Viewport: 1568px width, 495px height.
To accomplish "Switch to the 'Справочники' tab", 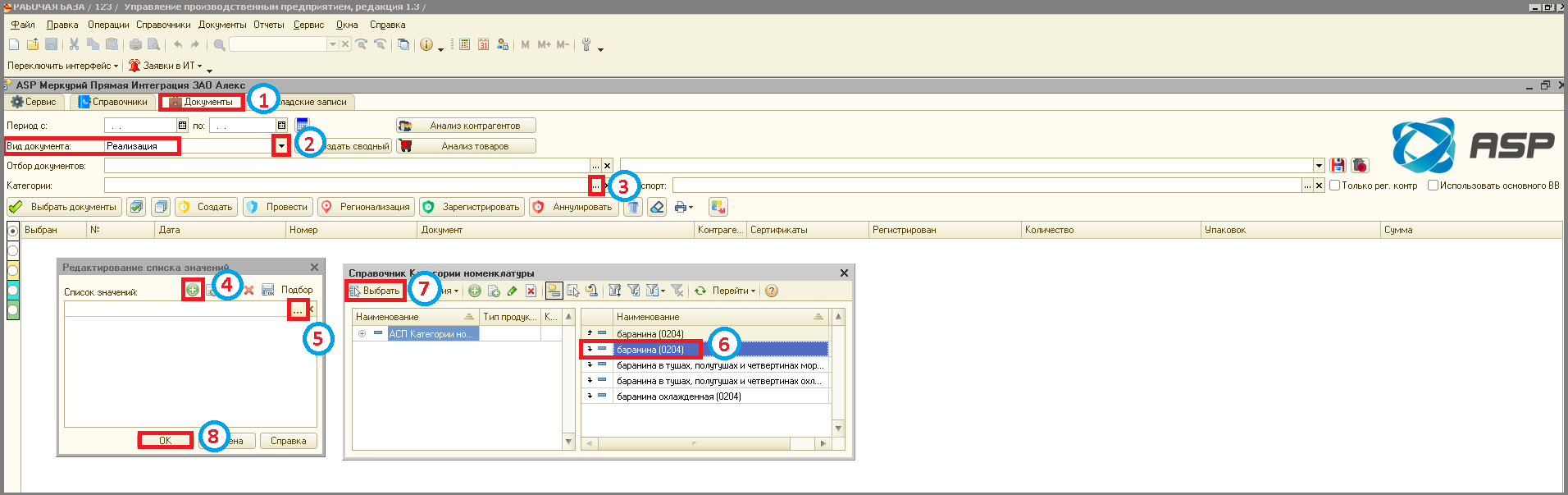I will point(113,102).
